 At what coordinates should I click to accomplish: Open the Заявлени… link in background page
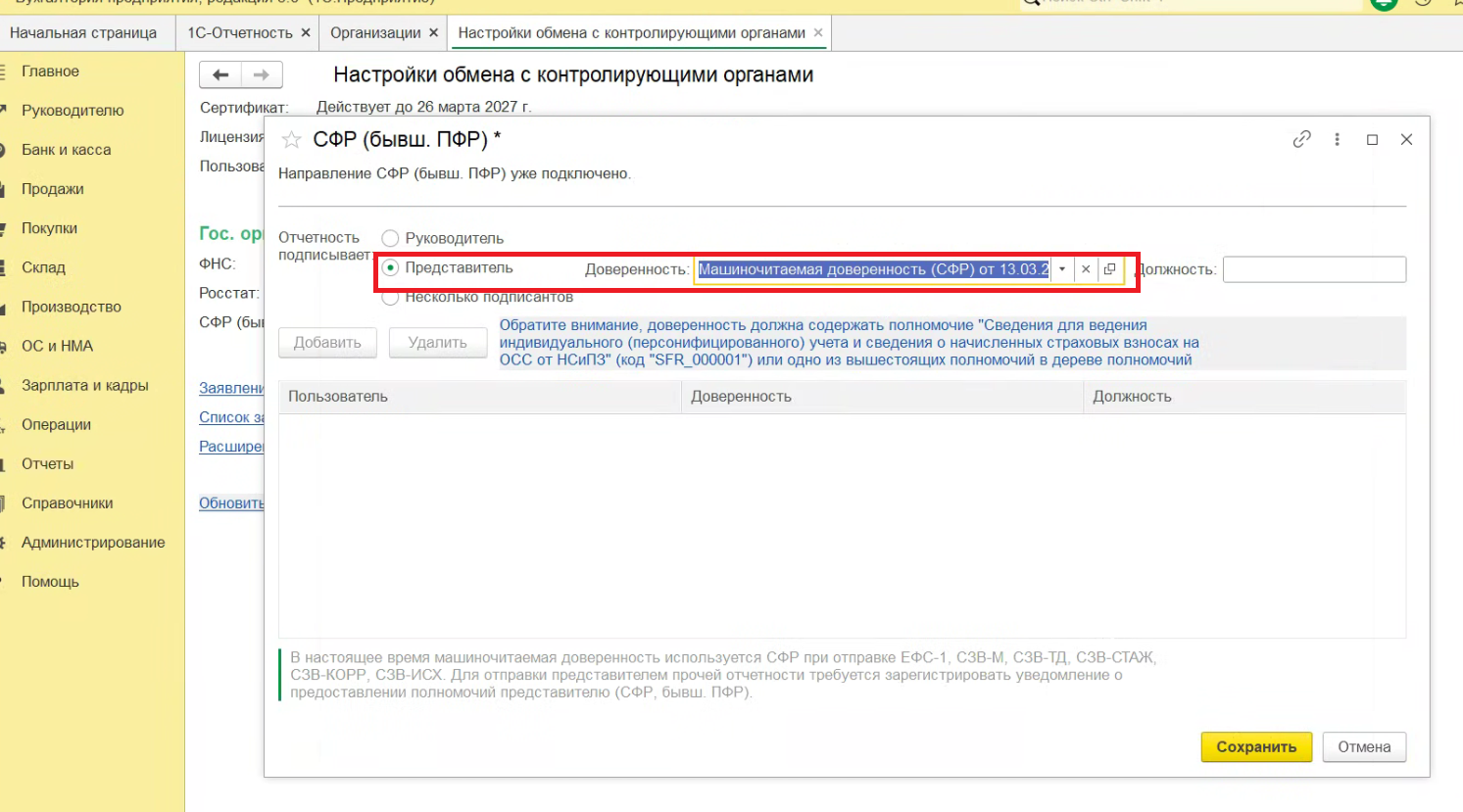[231, 388]
